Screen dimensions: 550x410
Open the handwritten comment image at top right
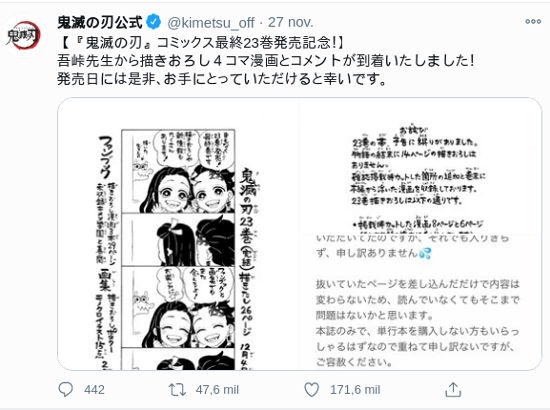point(420,165)
